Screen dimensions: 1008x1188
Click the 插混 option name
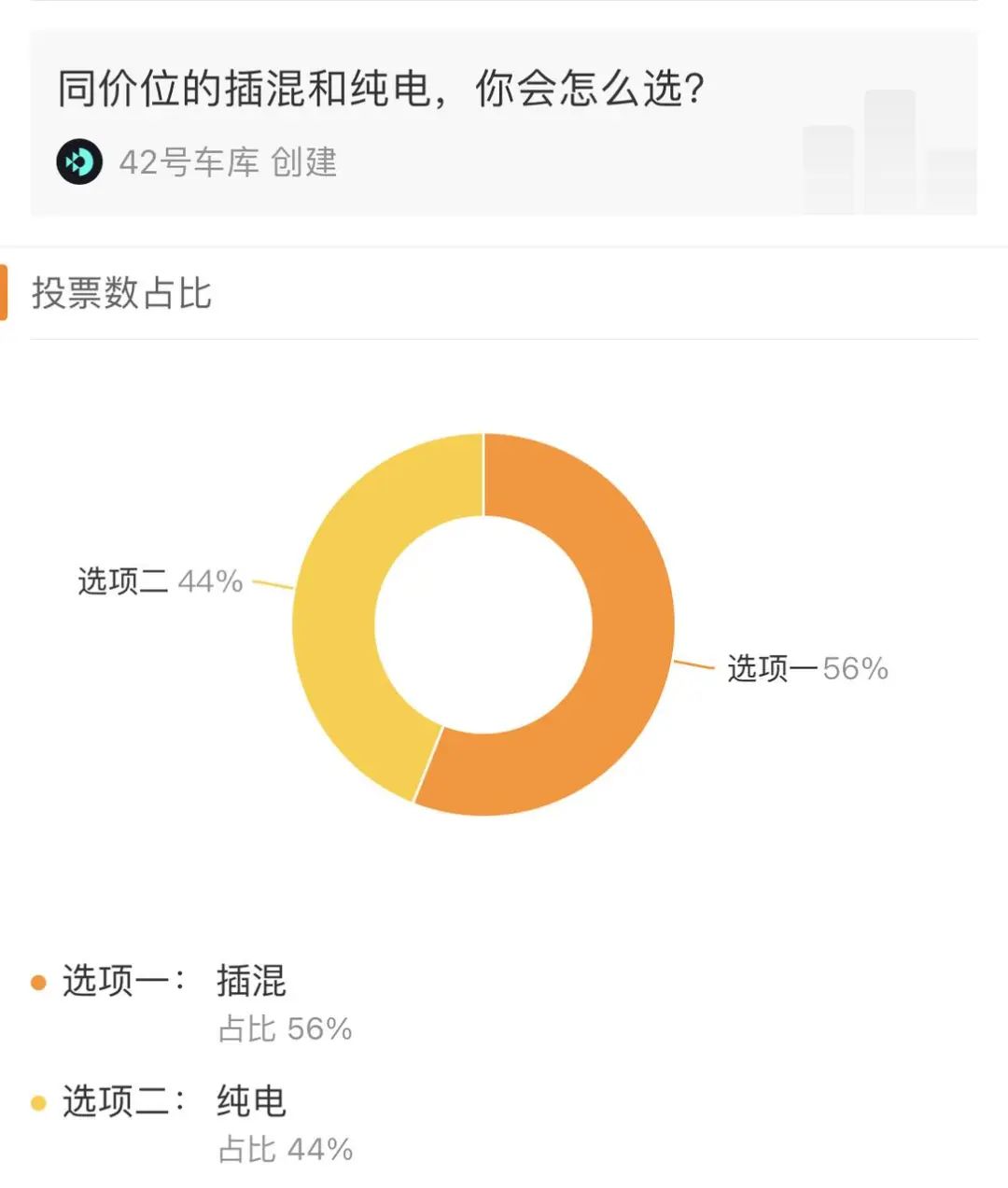point(251,982)
